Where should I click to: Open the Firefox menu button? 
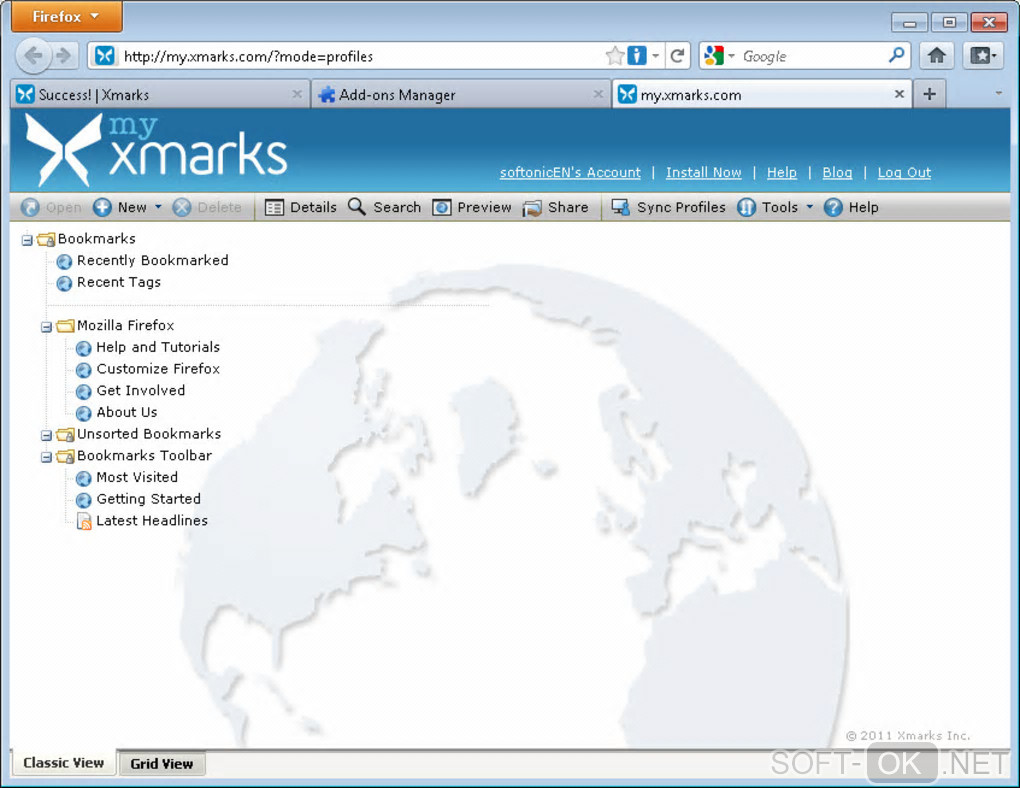pyautogui.click(x=66, y=16)
